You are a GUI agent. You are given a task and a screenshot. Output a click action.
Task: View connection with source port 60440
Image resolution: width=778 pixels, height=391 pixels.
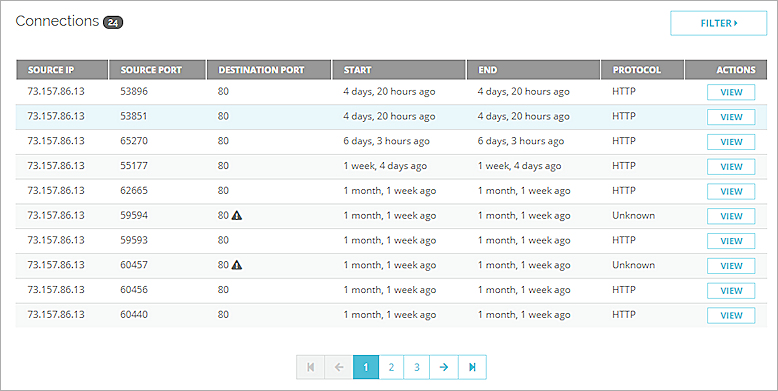(x=731, y=316)
